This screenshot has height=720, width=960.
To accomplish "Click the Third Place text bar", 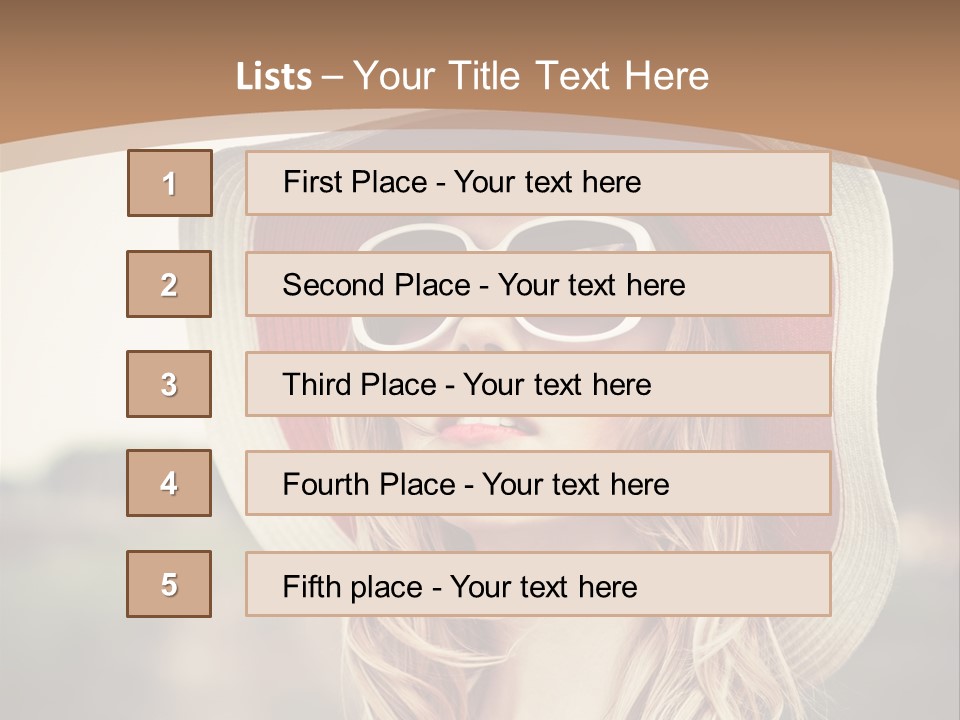I will point(537,384).
